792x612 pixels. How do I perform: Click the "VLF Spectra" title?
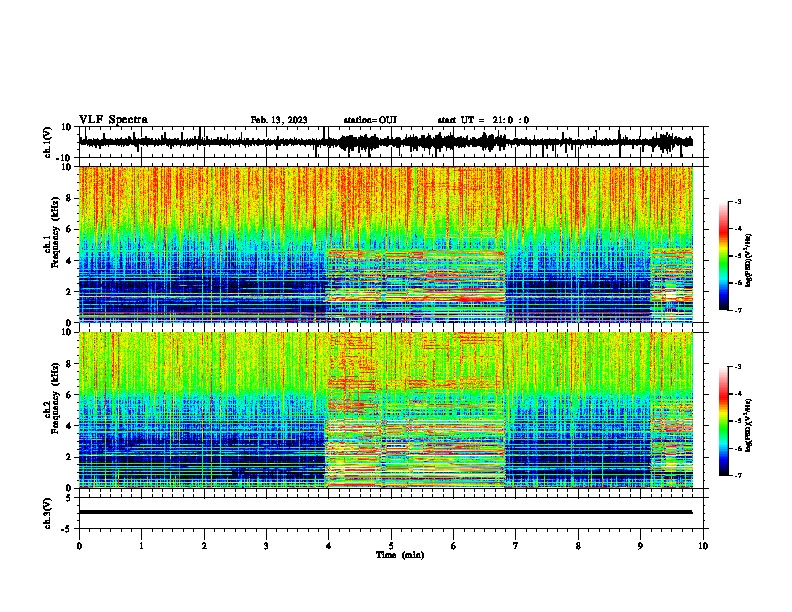tap(113, 120)
